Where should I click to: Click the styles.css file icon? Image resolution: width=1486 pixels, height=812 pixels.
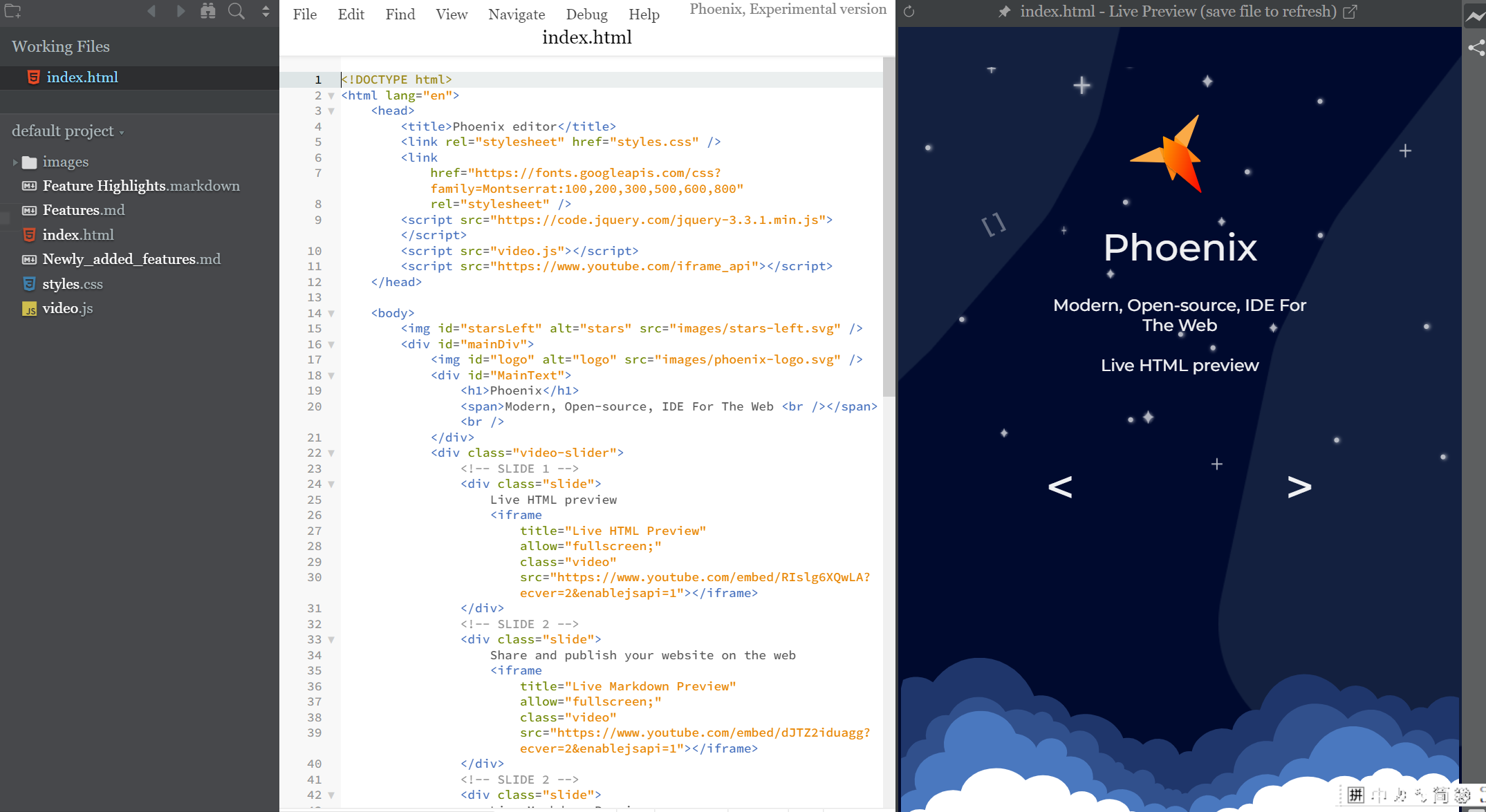(29, 284)
